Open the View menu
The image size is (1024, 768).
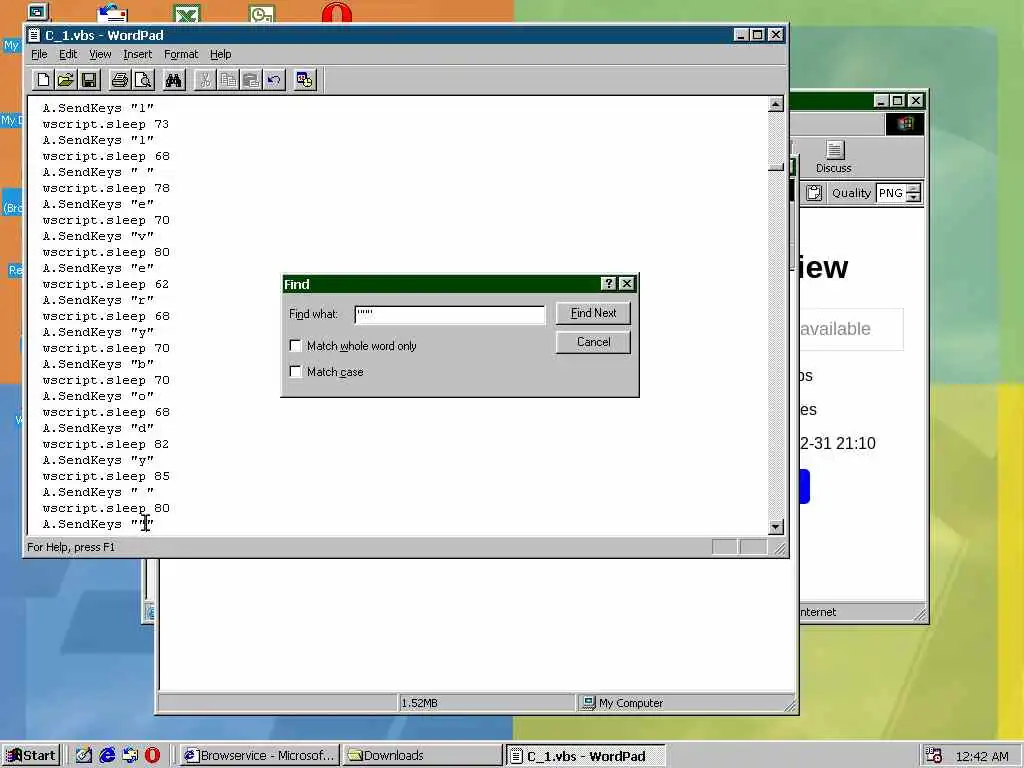pyautogui.click(x=100, y=54)
